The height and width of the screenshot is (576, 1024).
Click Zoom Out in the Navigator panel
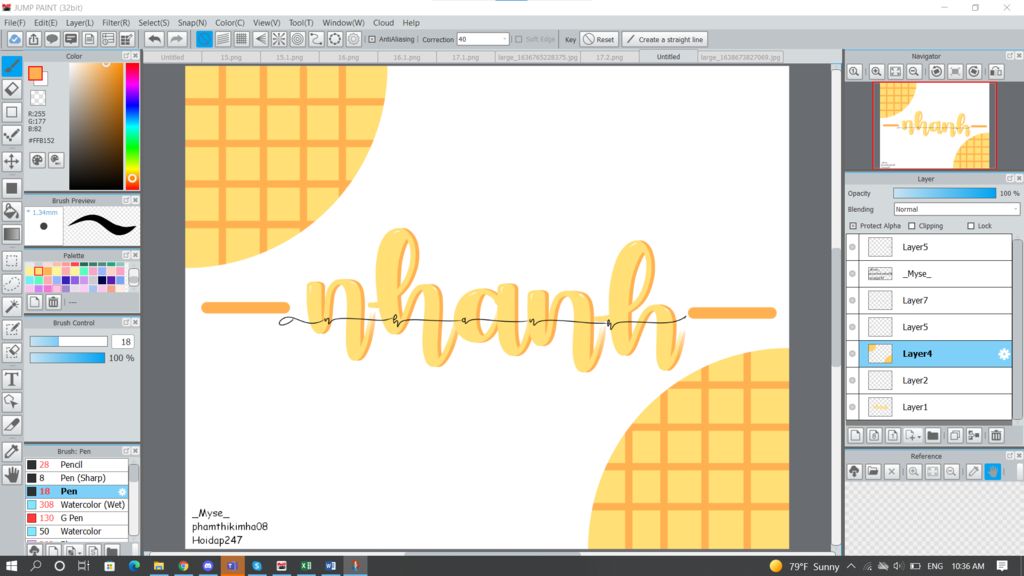[914, 71]
